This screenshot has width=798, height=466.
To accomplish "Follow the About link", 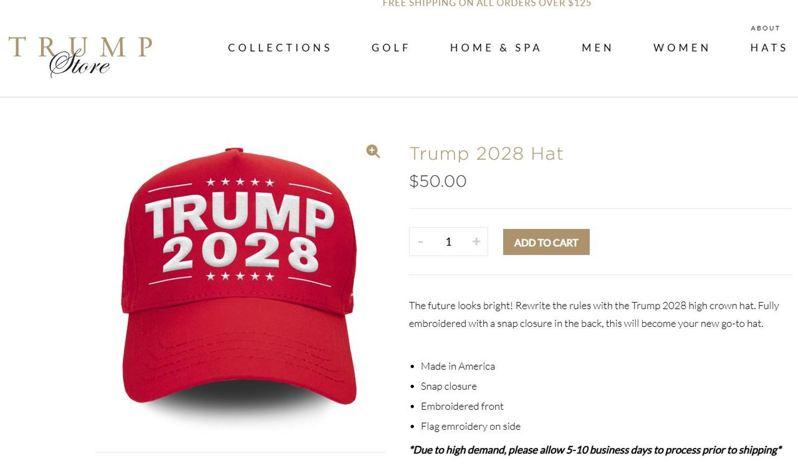I will click(765, 28).
